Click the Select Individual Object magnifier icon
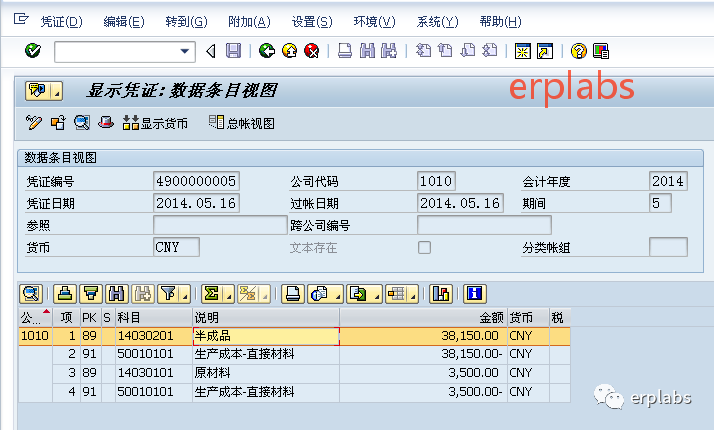Image resolution: width=714 pixels, height=430 pixels. (x=82, y=123)
